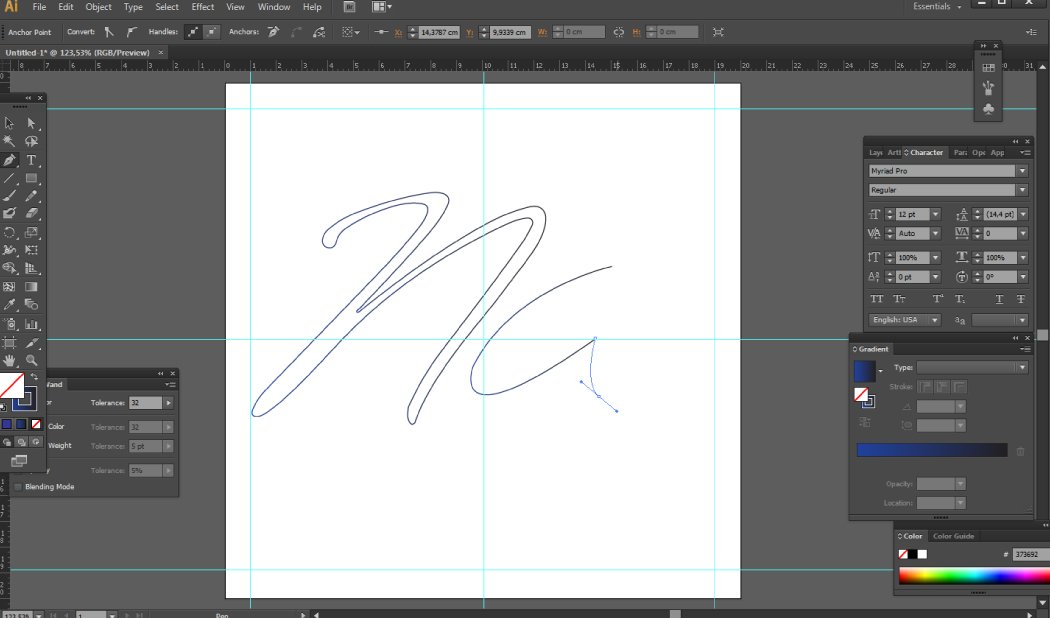The width and height of the screenshot is (1050, 618).
Task: Toggle hide handles for multiple anchors
Action: [x=211, y=31]
